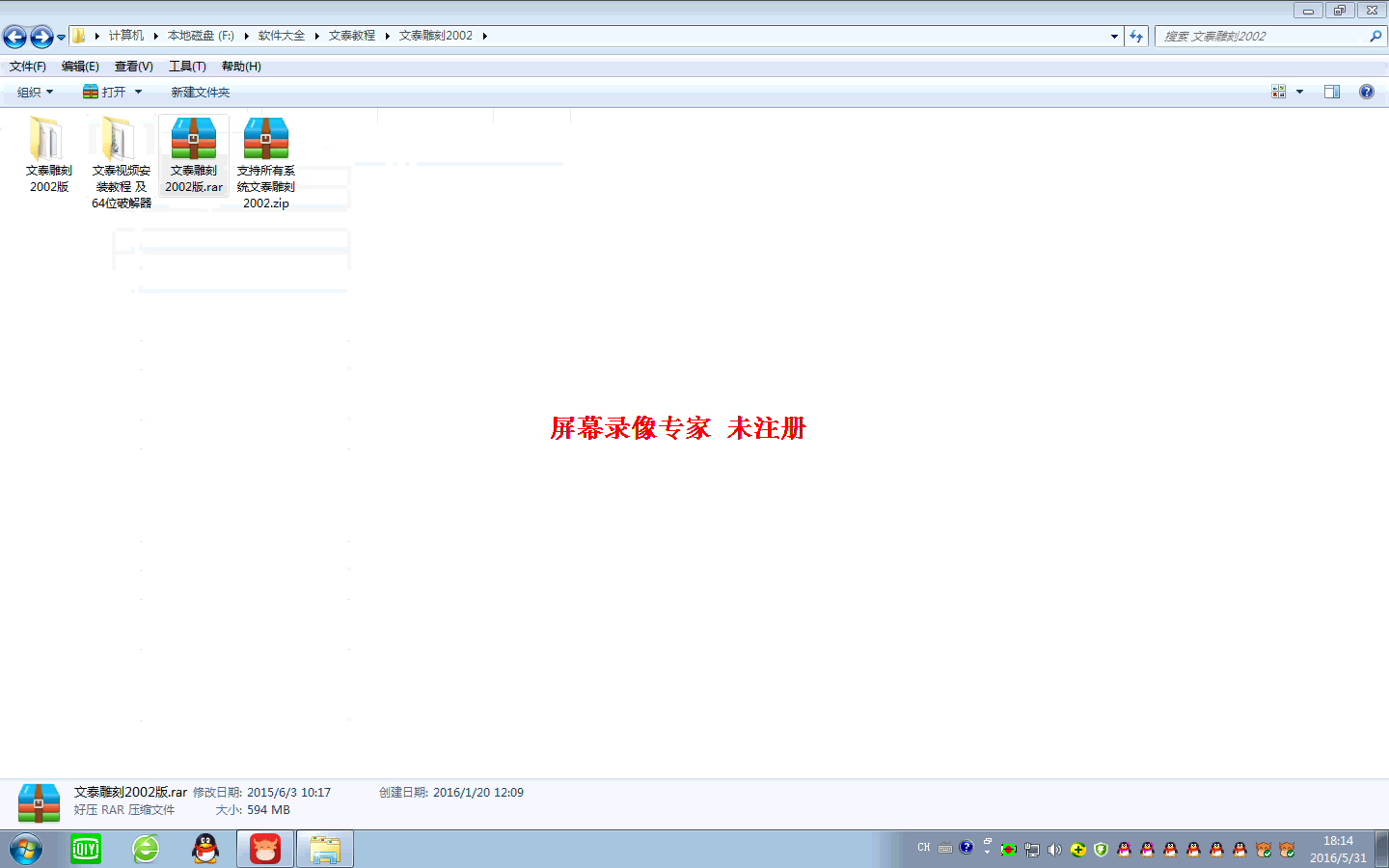1389x868 pixels.
Task: Click 文泰教程 in the address breadcrumb
Action: 351,36
